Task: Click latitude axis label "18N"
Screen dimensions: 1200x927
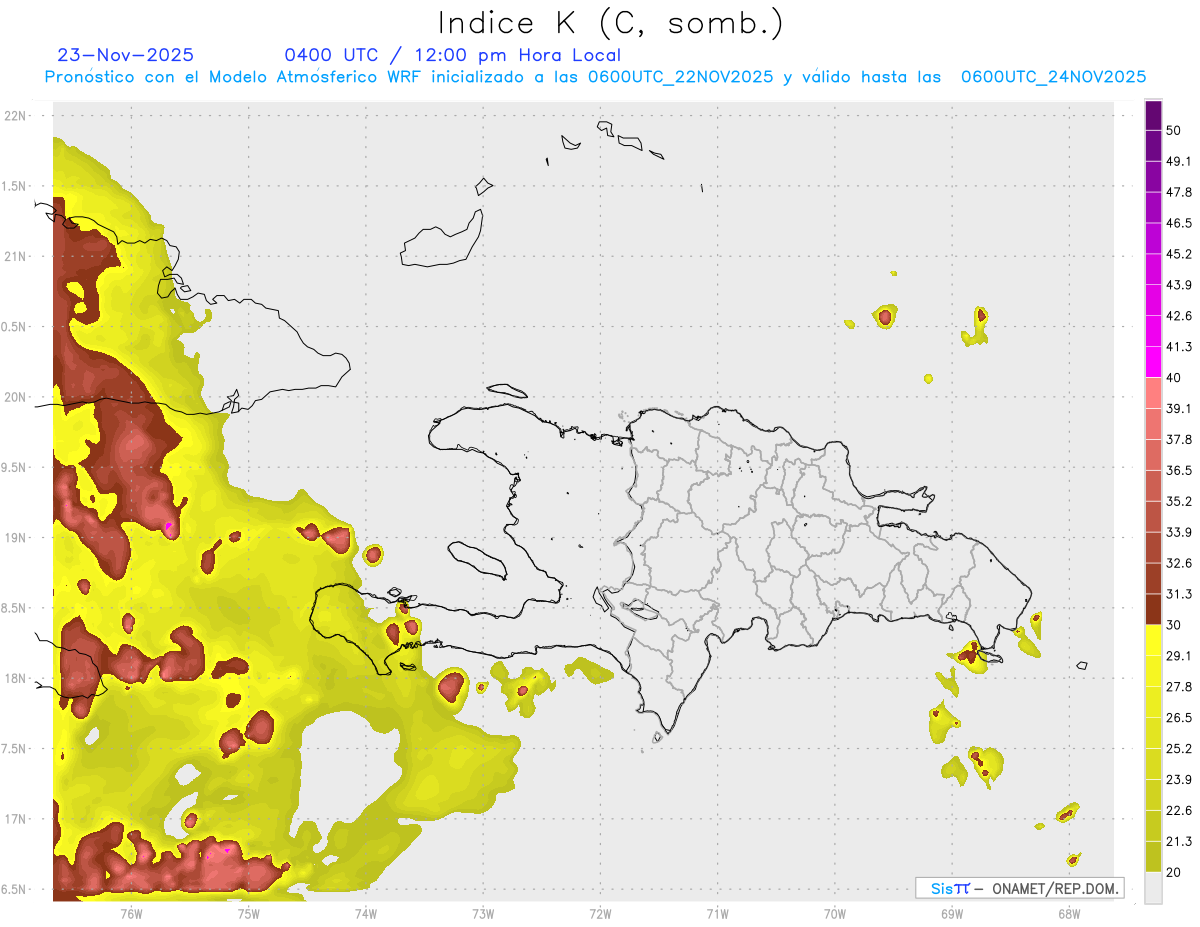Action: (15, 679)
